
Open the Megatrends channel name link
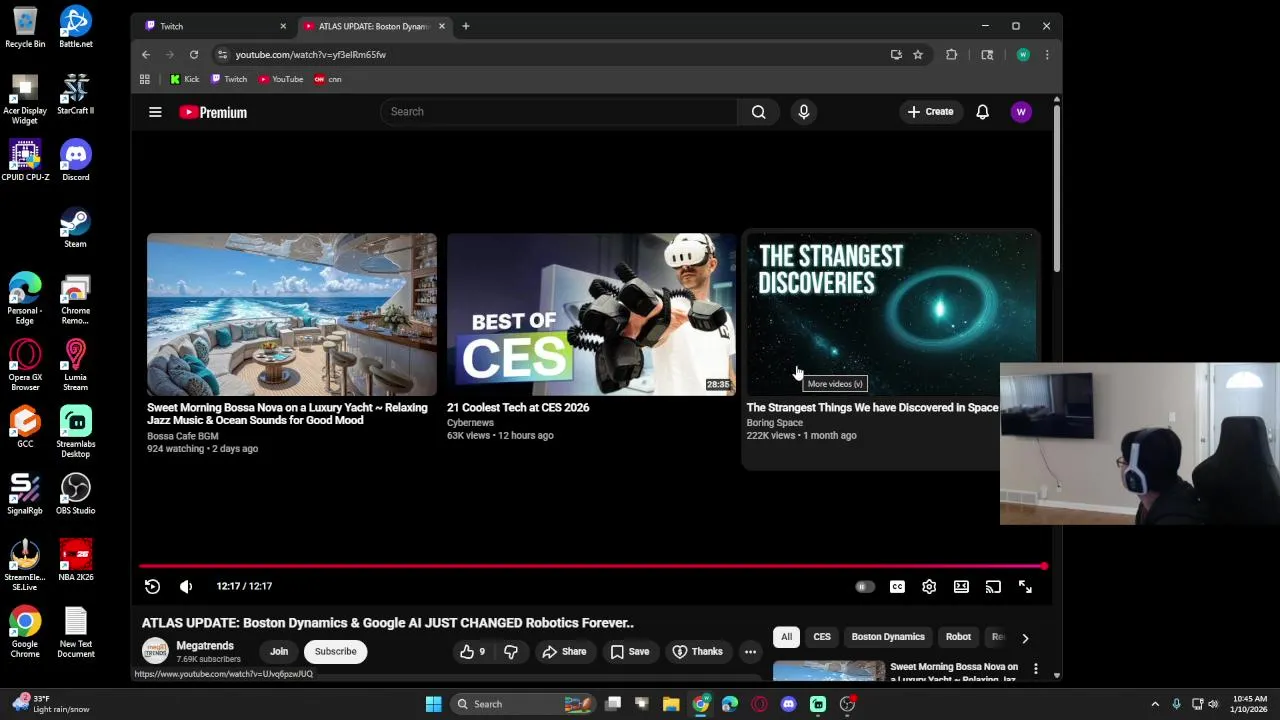coord(205,646)
